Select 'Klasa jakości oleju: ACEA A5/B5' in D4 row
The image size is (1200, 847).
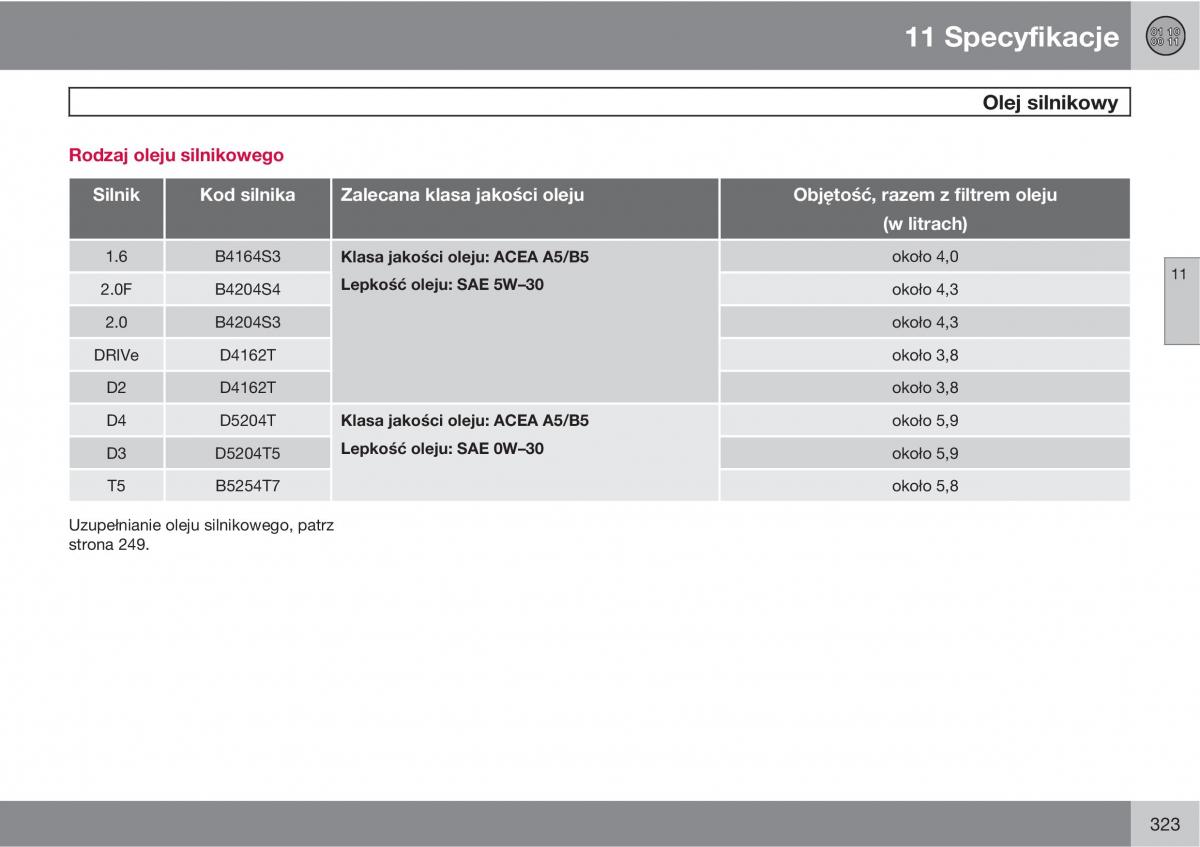465,420
